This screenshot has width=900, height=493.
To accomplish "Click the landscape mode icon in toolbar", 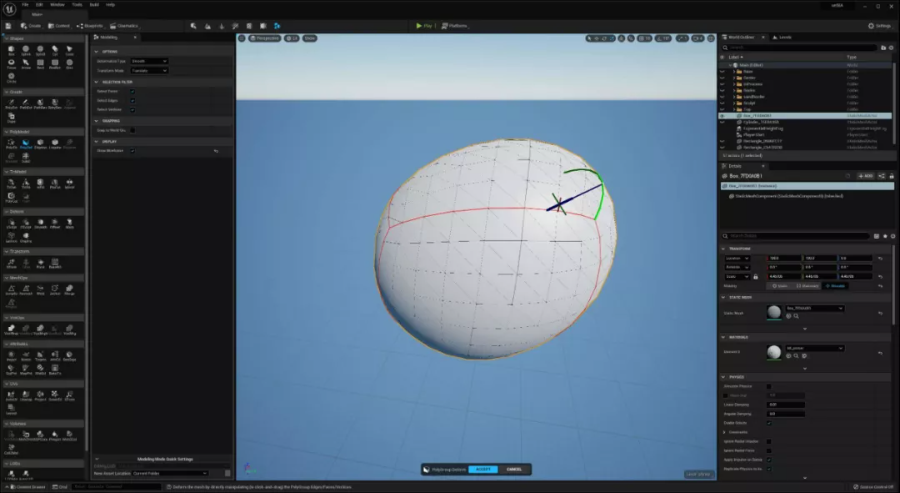I will pos(207,26).
